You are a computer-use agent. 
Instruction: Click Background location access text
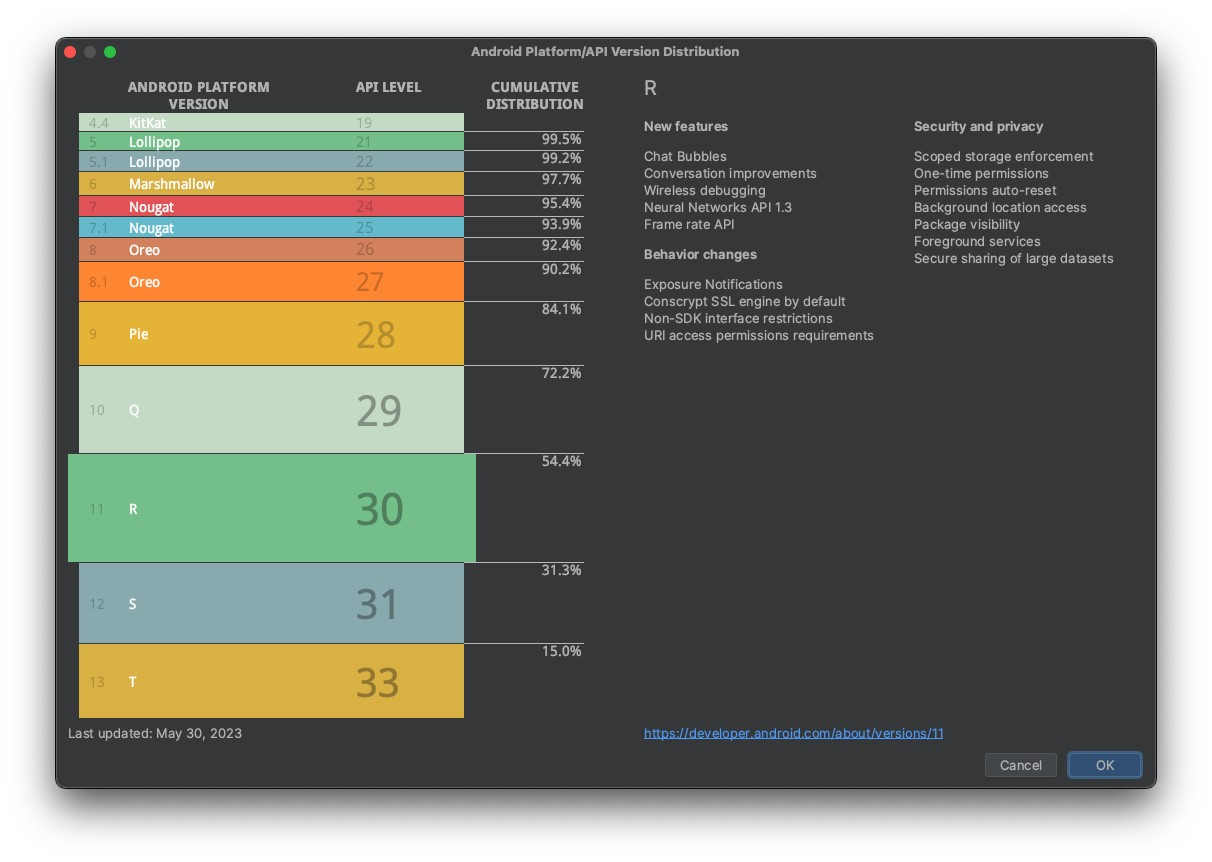click(x=1000, y=207)
